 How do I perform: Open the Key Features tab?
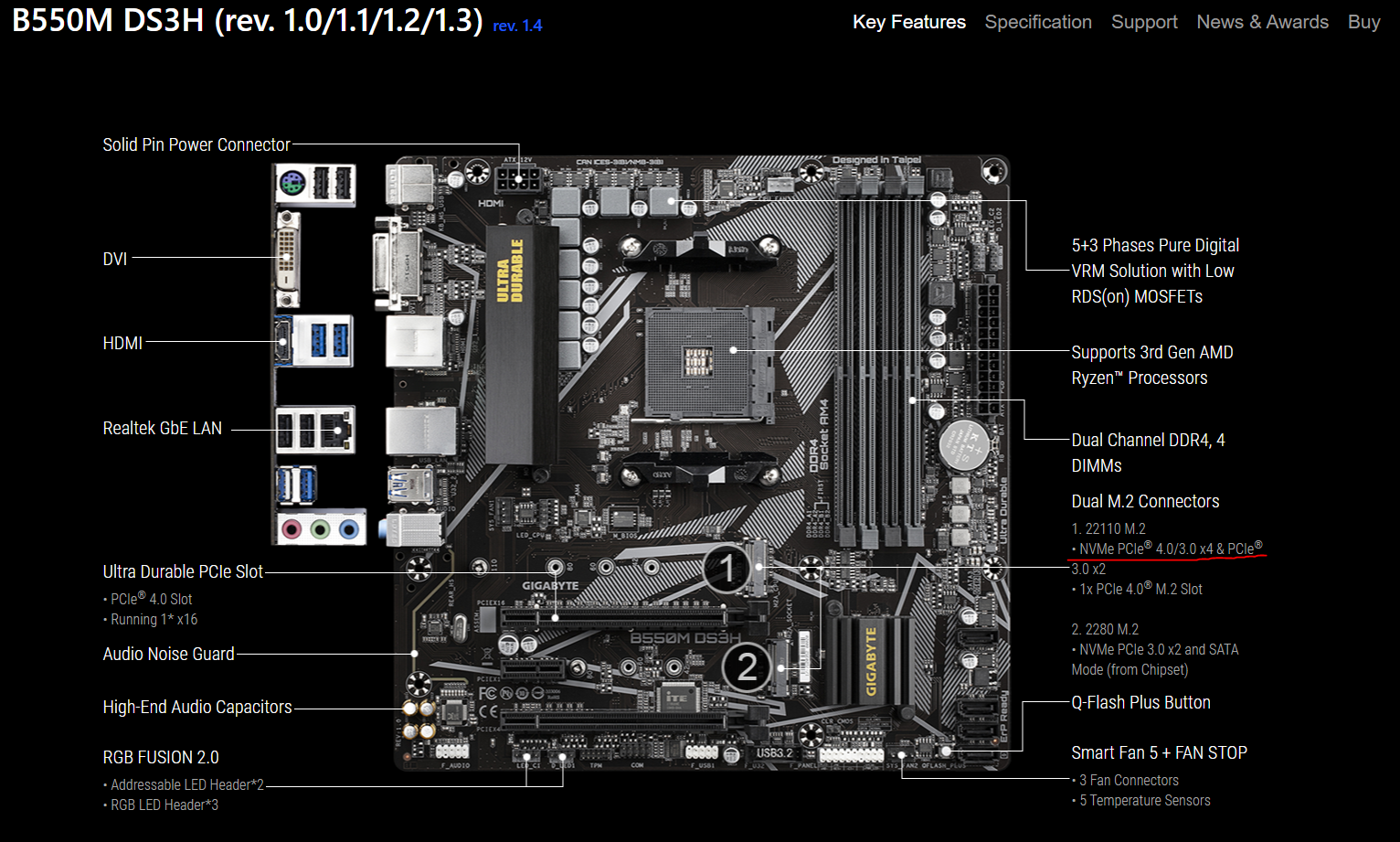908,22
